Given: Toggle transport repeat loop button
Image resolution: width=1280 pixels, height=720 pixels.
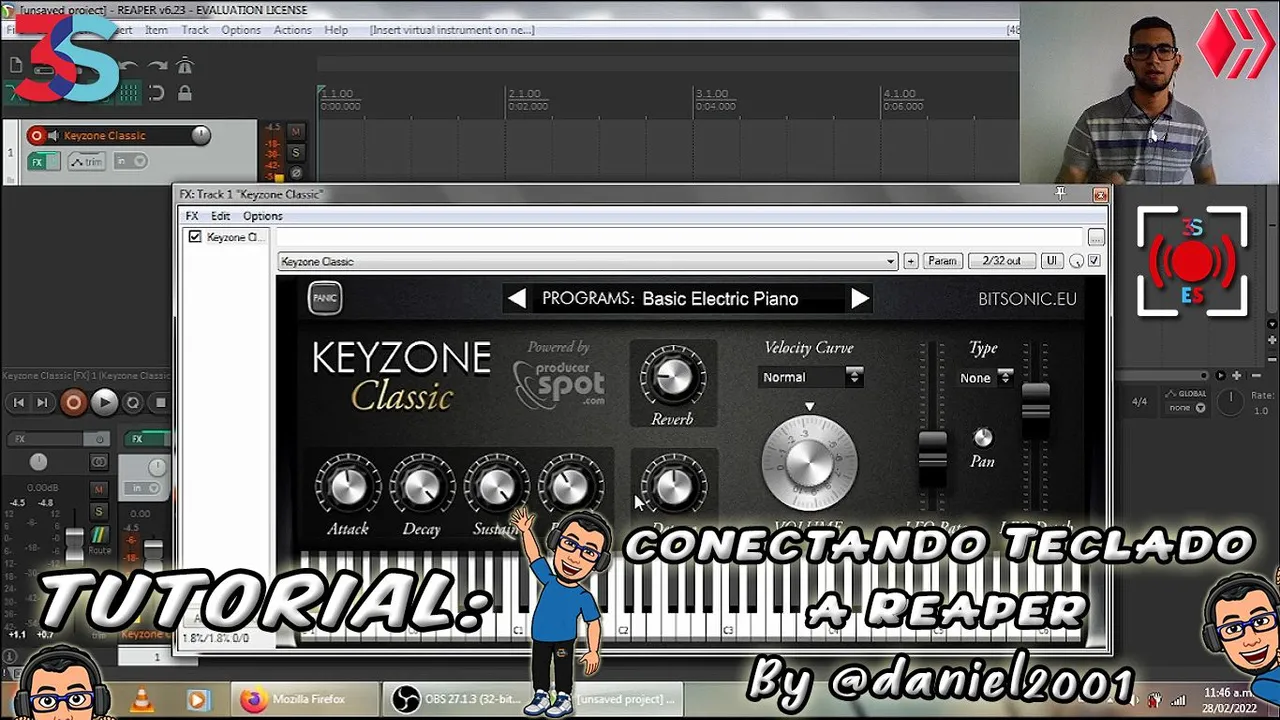Looking at the screenshot, I should tap(133, 402).
